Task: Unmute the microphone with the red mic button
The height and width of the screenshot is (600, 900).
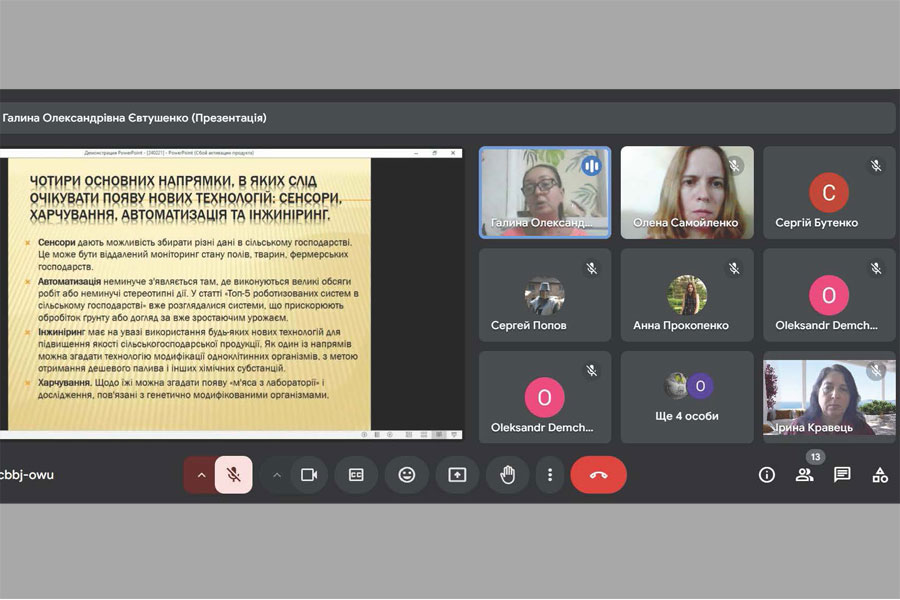Action: pos(233,475)
